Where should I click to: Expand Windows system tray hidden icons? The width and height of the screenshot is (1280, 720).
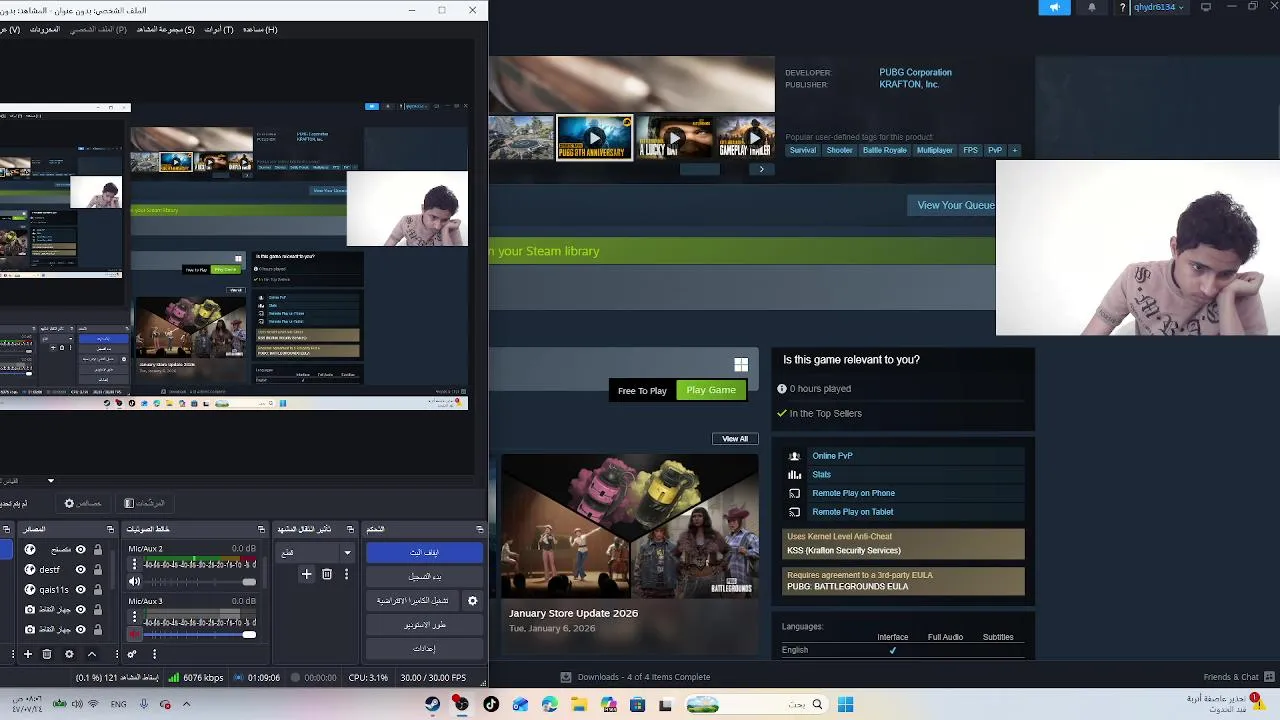(x=186, y=704)
